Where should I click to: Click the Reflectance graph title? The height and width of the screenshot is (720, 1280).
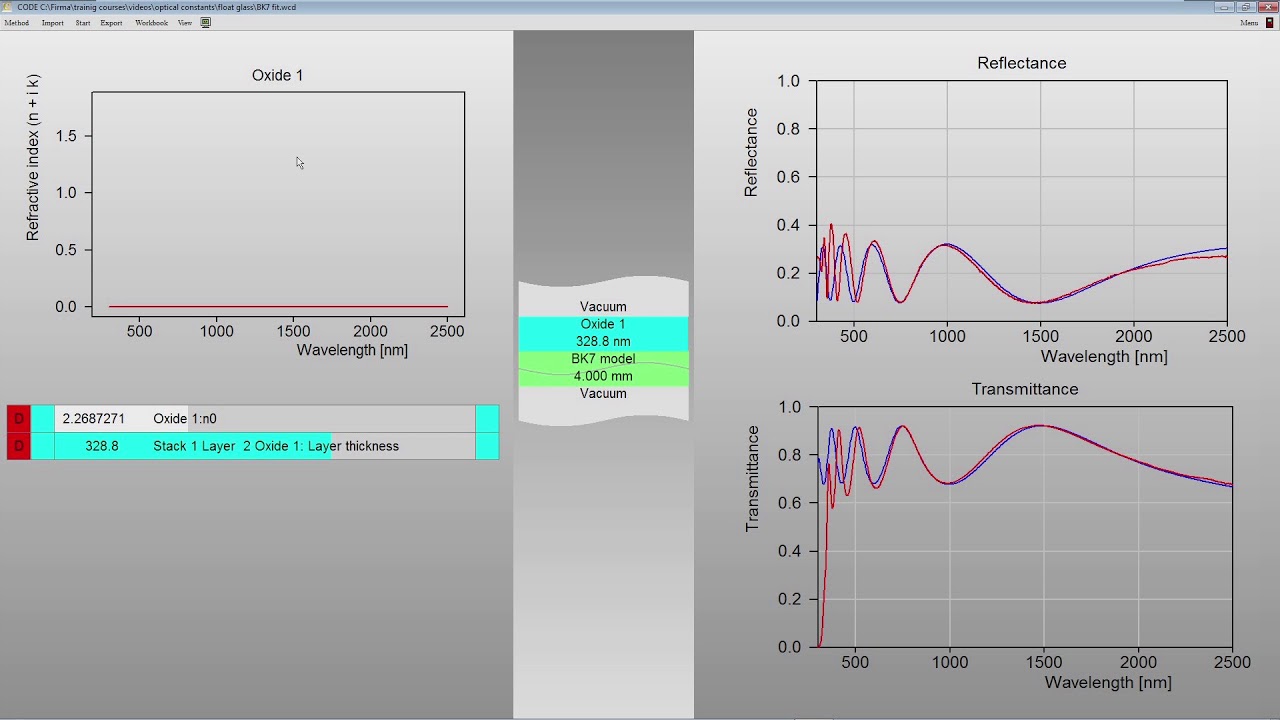[x=1022, y=63]
